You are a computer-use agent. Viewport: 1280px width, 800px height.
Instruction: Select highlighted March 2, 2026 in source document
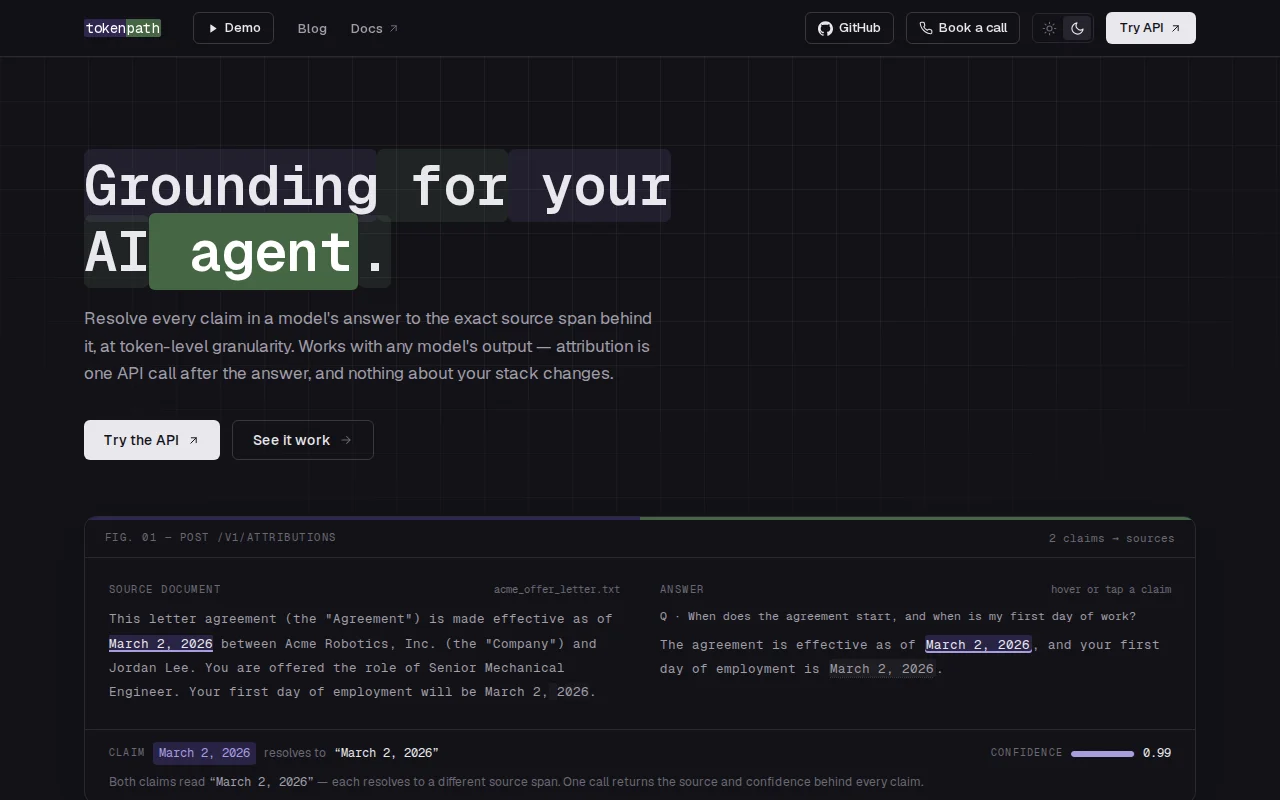161,643
